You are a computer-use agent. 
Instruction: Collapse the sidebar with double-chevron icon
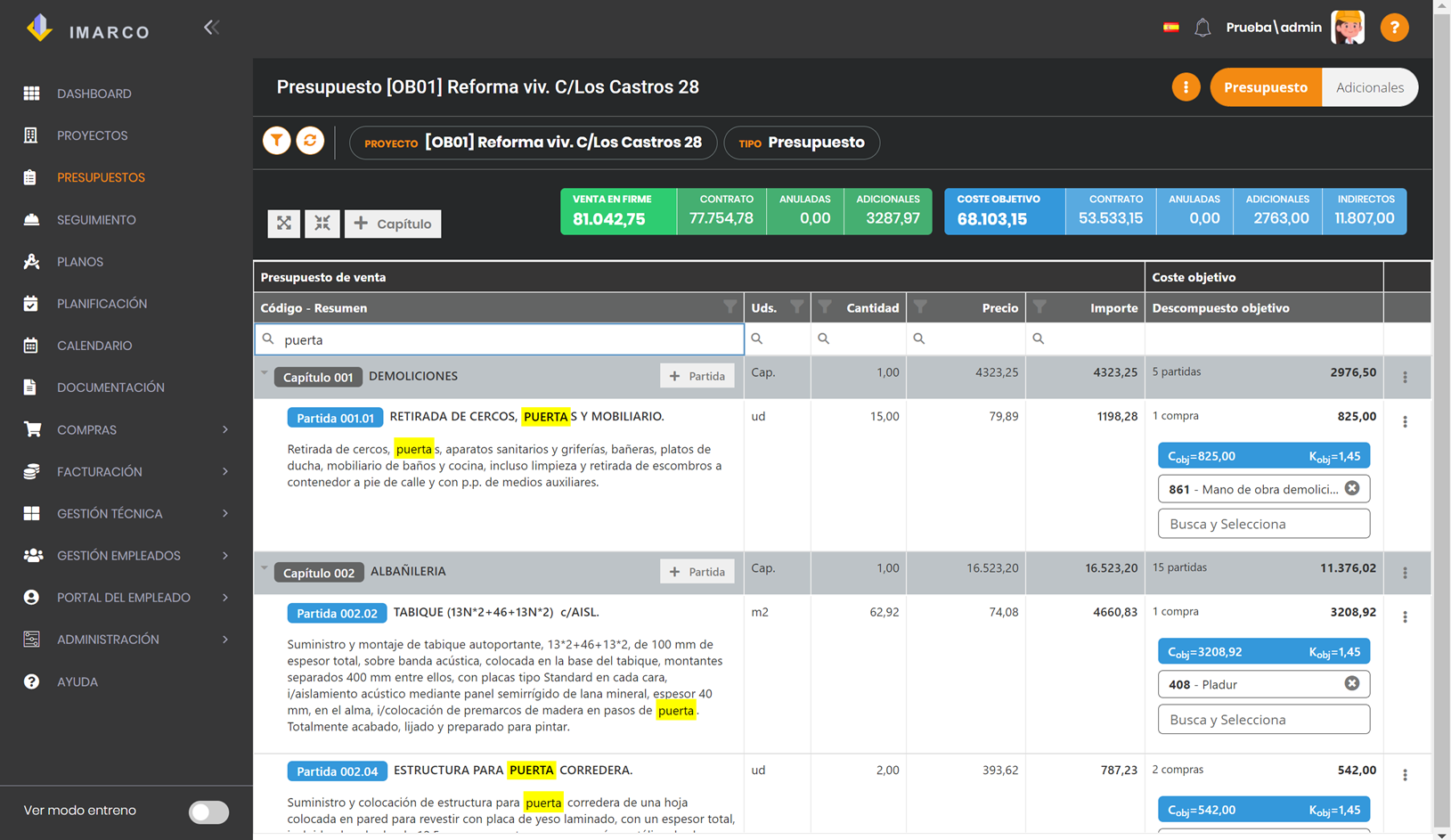pos(211,28)
